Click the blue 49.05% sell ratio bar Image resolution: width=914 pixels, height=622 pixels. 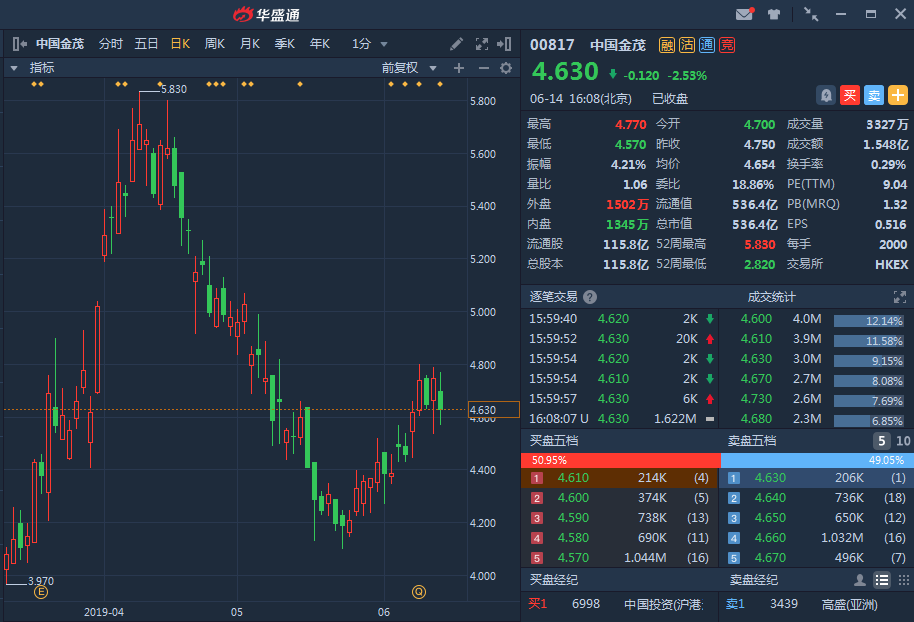[817, 460]
